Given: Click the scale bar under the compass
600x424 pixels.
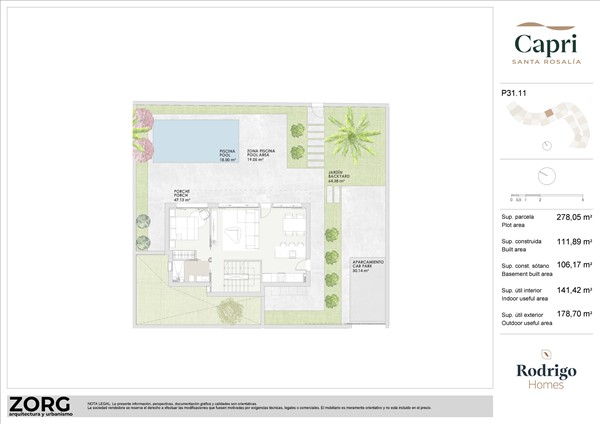Looking at the screenshot, I should click(x=546, y=196).
